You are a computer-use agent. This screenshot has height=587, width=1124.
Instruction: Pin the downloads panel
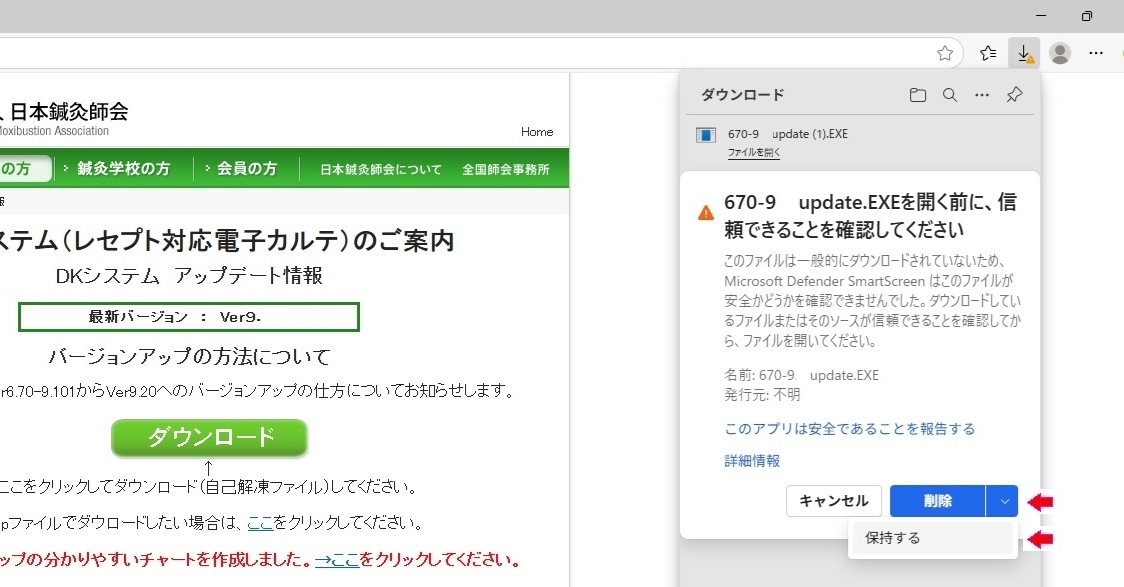(x=1014, y=95)
